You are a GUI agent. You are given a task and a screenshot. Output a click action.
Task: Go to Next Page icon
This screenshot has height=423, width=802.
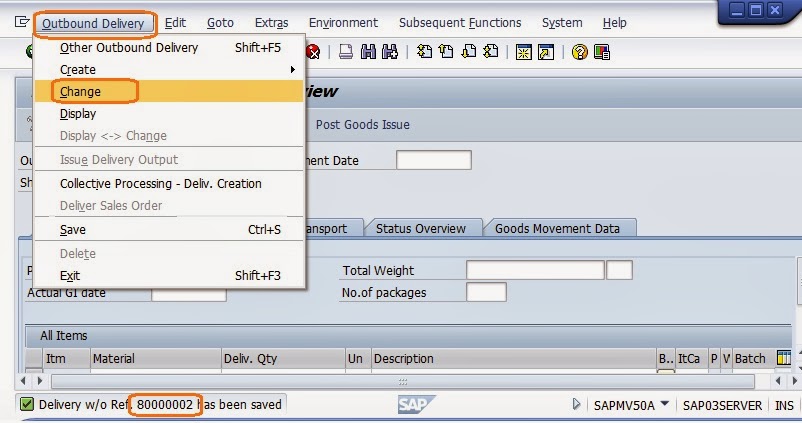(469, 52)
